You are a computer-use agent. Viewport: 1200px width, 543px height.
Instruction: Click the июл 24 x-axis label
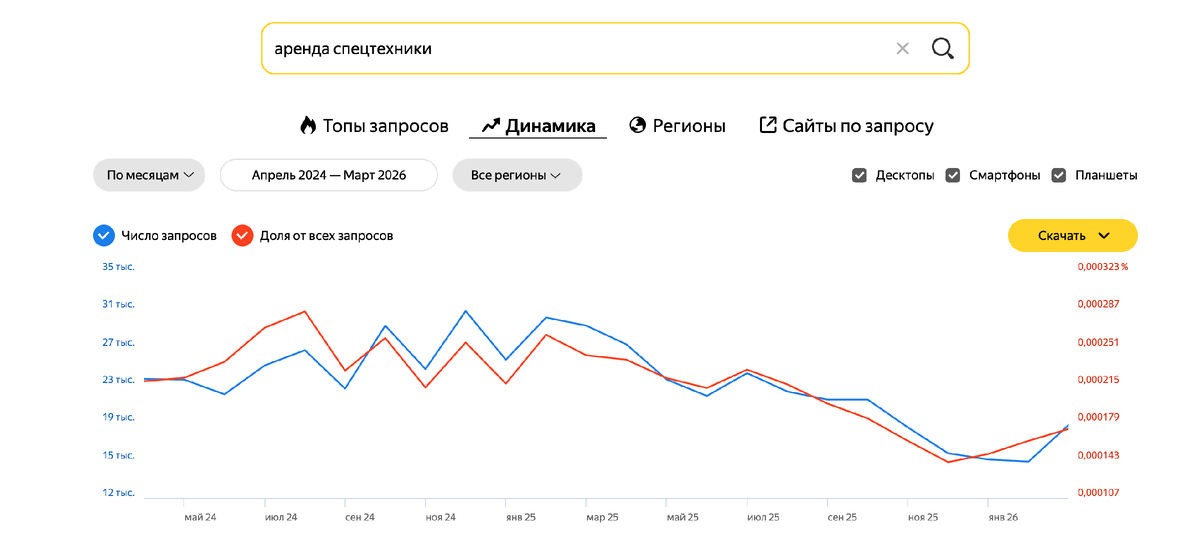[281, 518]
